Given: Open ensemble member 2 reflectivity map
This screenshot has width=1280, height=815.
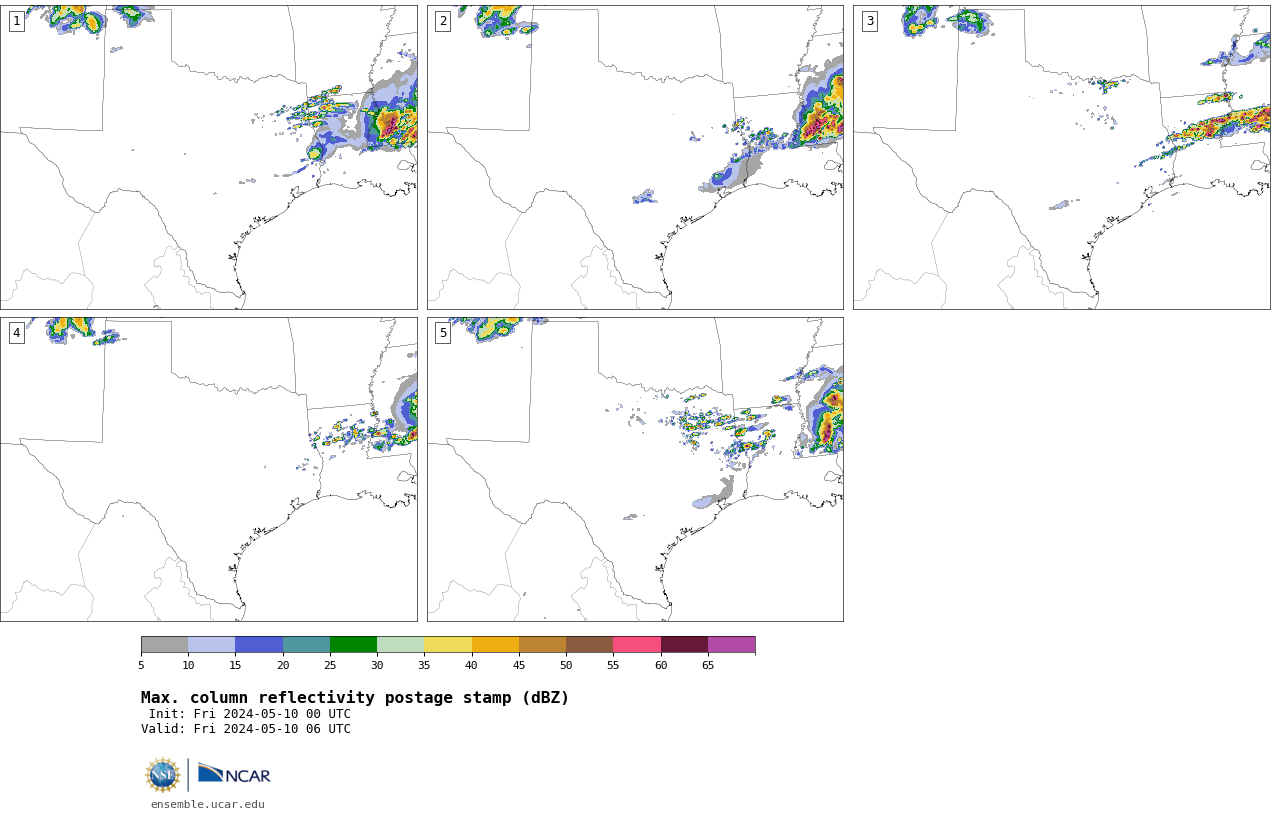Looking at the screenshot, I should coord(635,157).
